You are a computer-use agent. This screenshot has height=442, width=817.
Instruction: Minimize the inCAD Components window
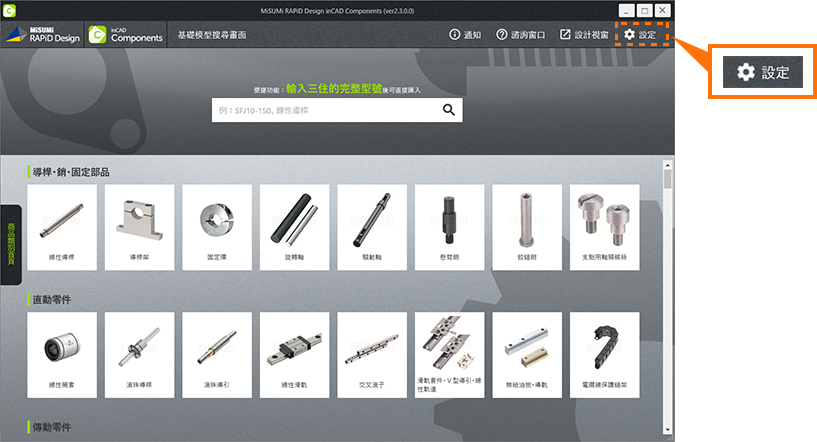[626, 10]
